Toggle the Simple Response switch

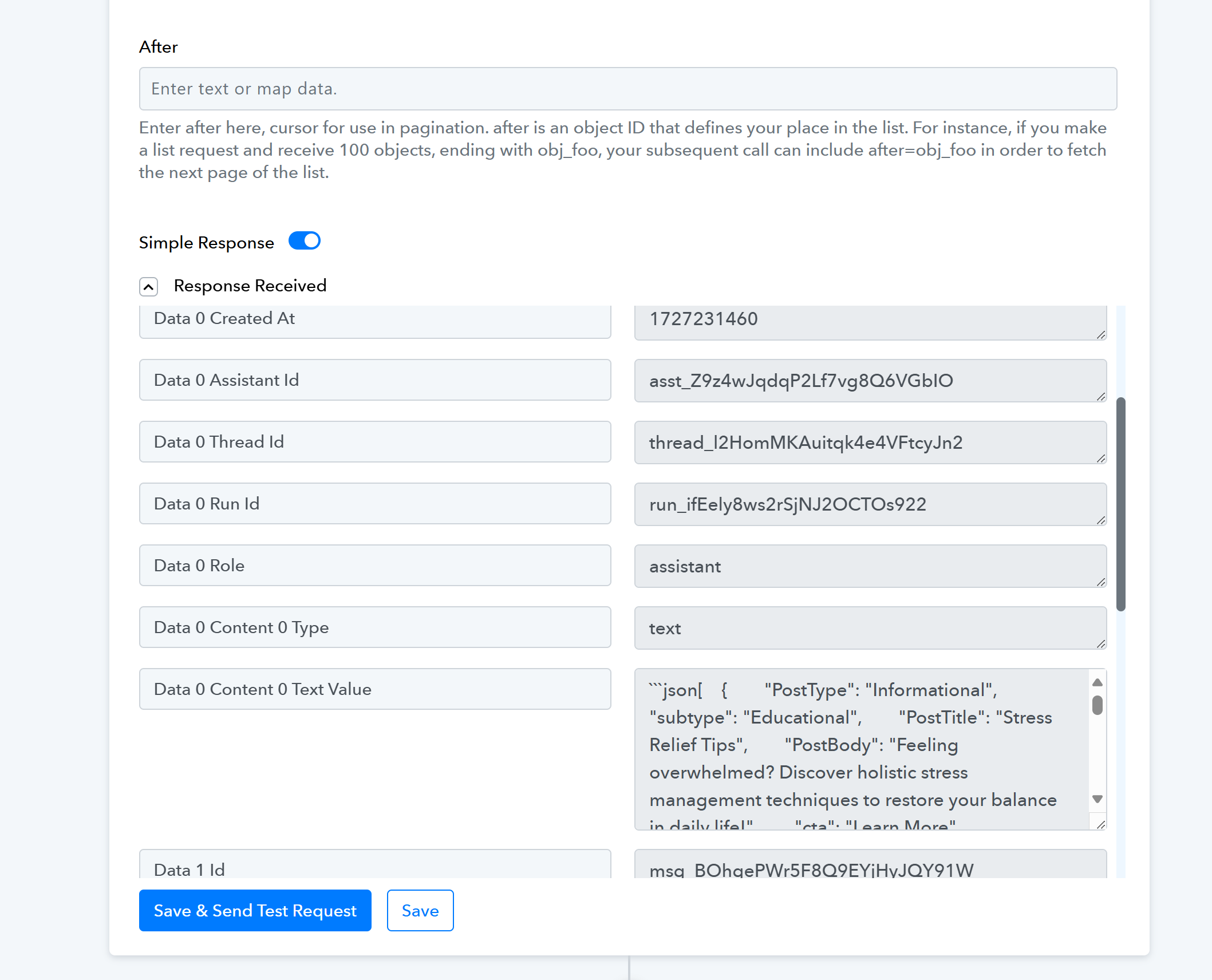[x=304, y=241]
